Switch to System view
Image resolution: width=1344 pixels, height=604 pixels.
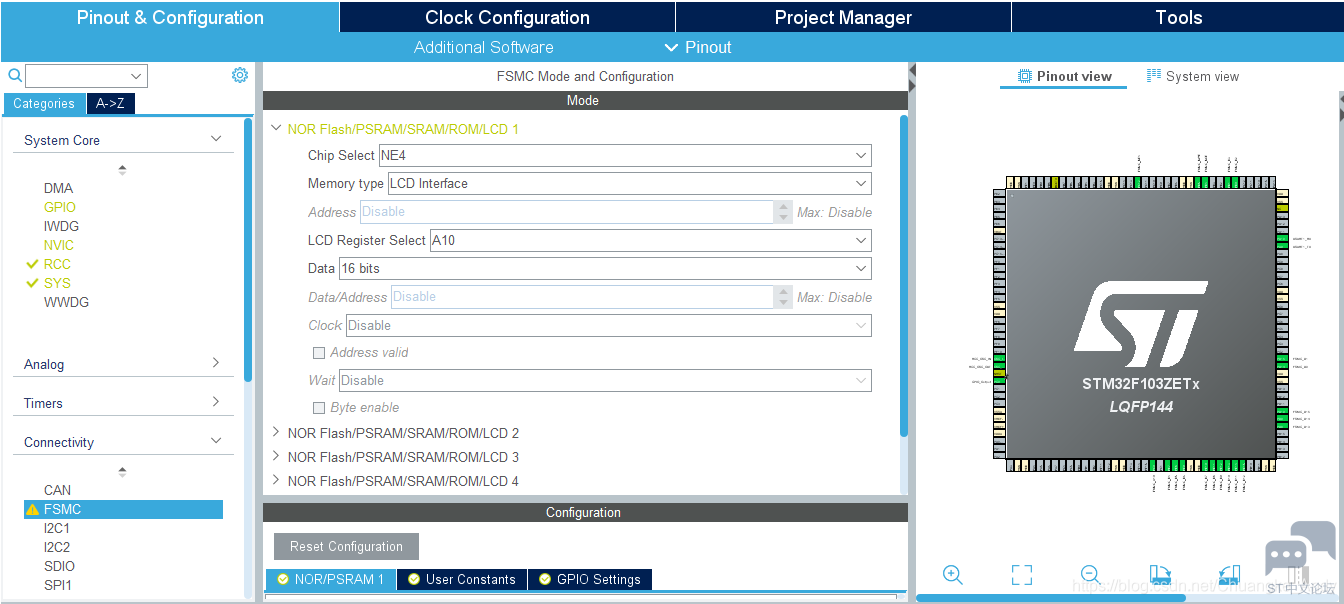coord(1192,76)
